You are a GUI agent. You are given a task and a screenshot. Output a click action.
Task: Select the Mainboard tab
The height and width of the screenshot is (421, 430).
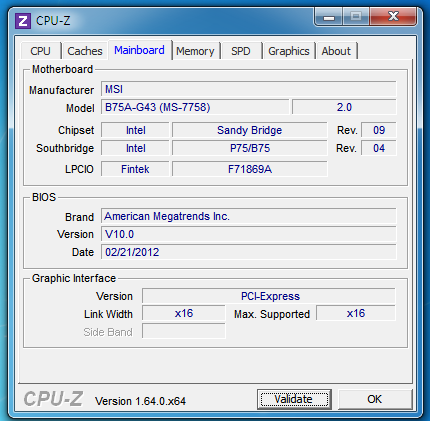click(139, 50)
